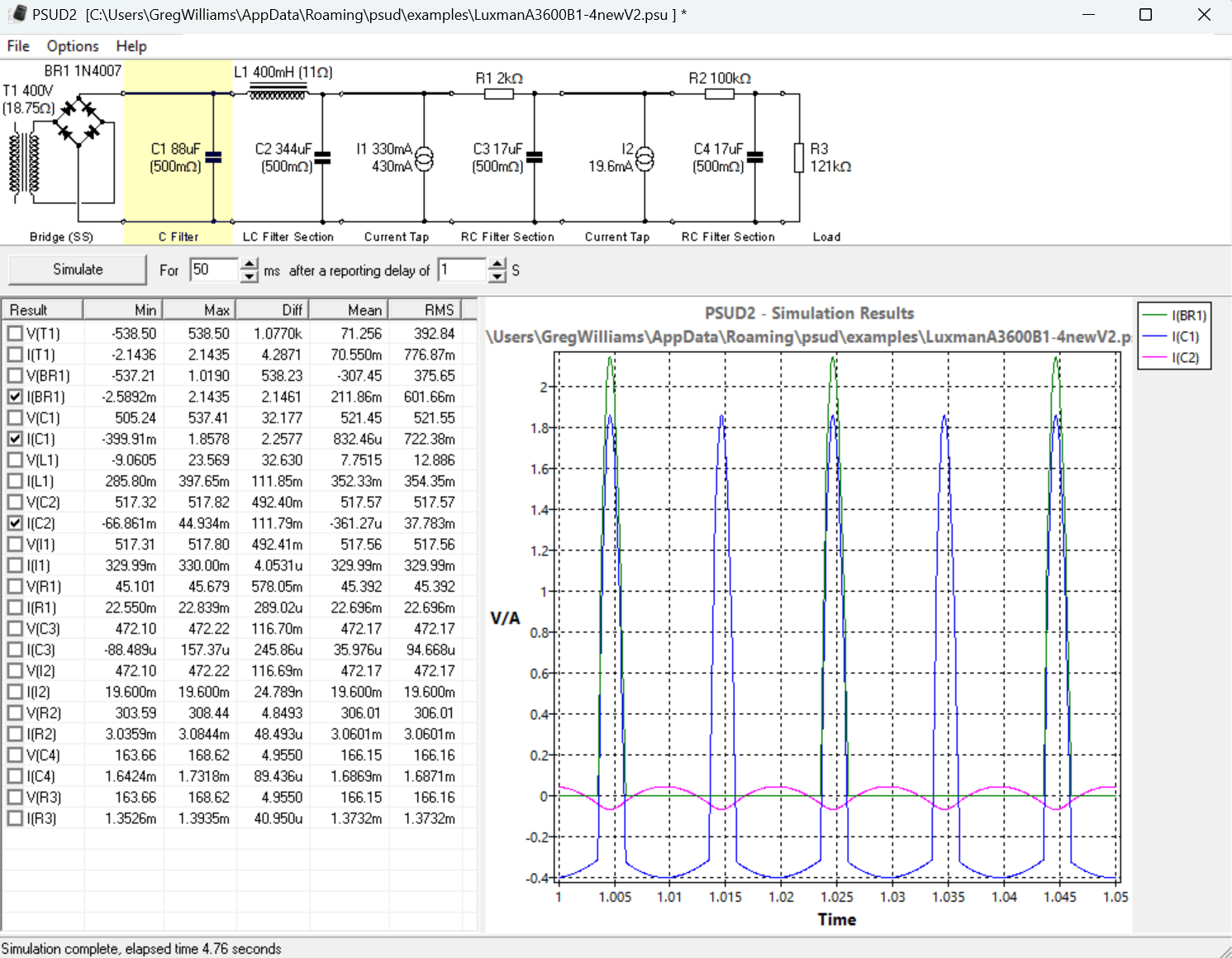Select the R1 2kΩ resistor symbol

[x=498, y=94]
